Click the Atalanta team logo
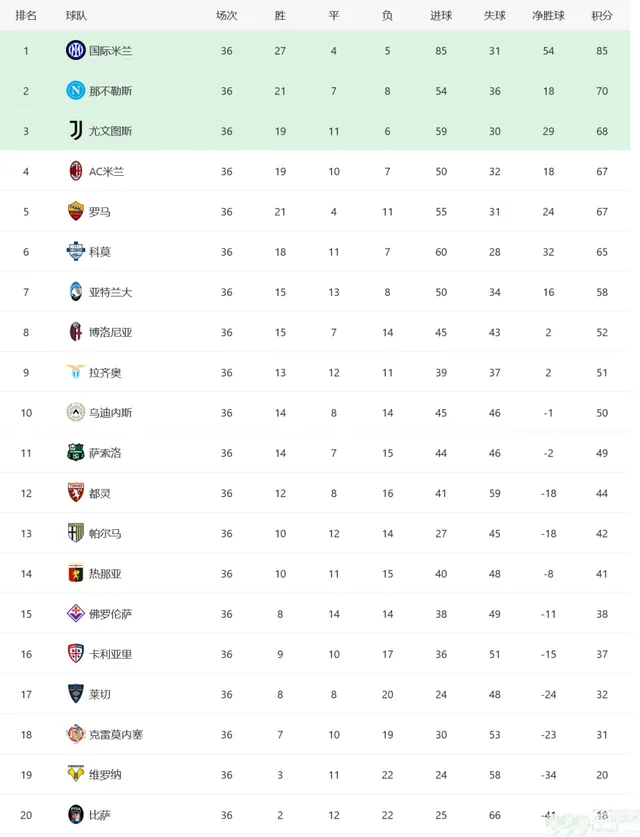Screen dimensions: 640x837 tap(76, 291)
